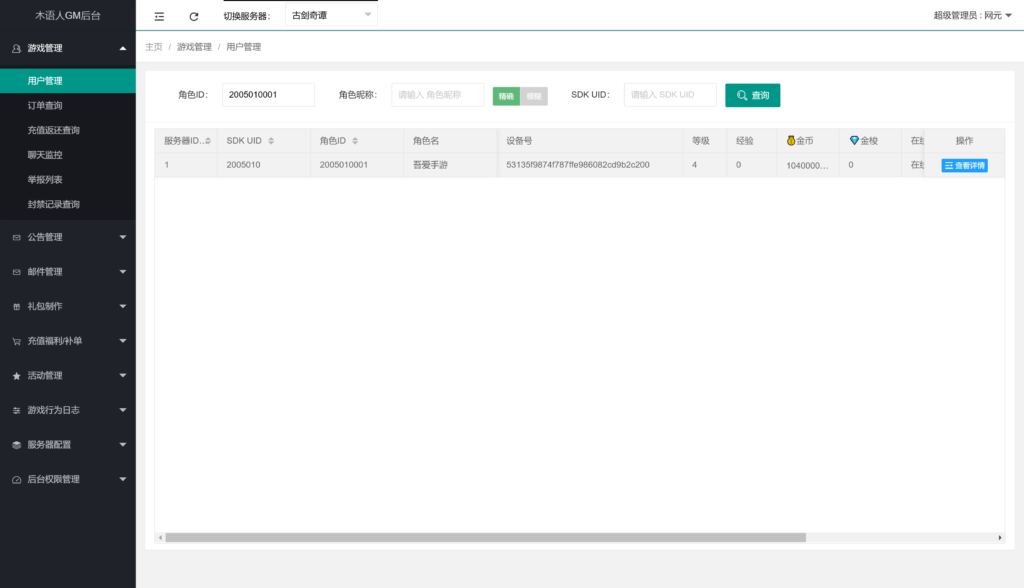Open 用户管理 in sidebar
Viewport: 1024px width, 588px height.
(68, 81)
